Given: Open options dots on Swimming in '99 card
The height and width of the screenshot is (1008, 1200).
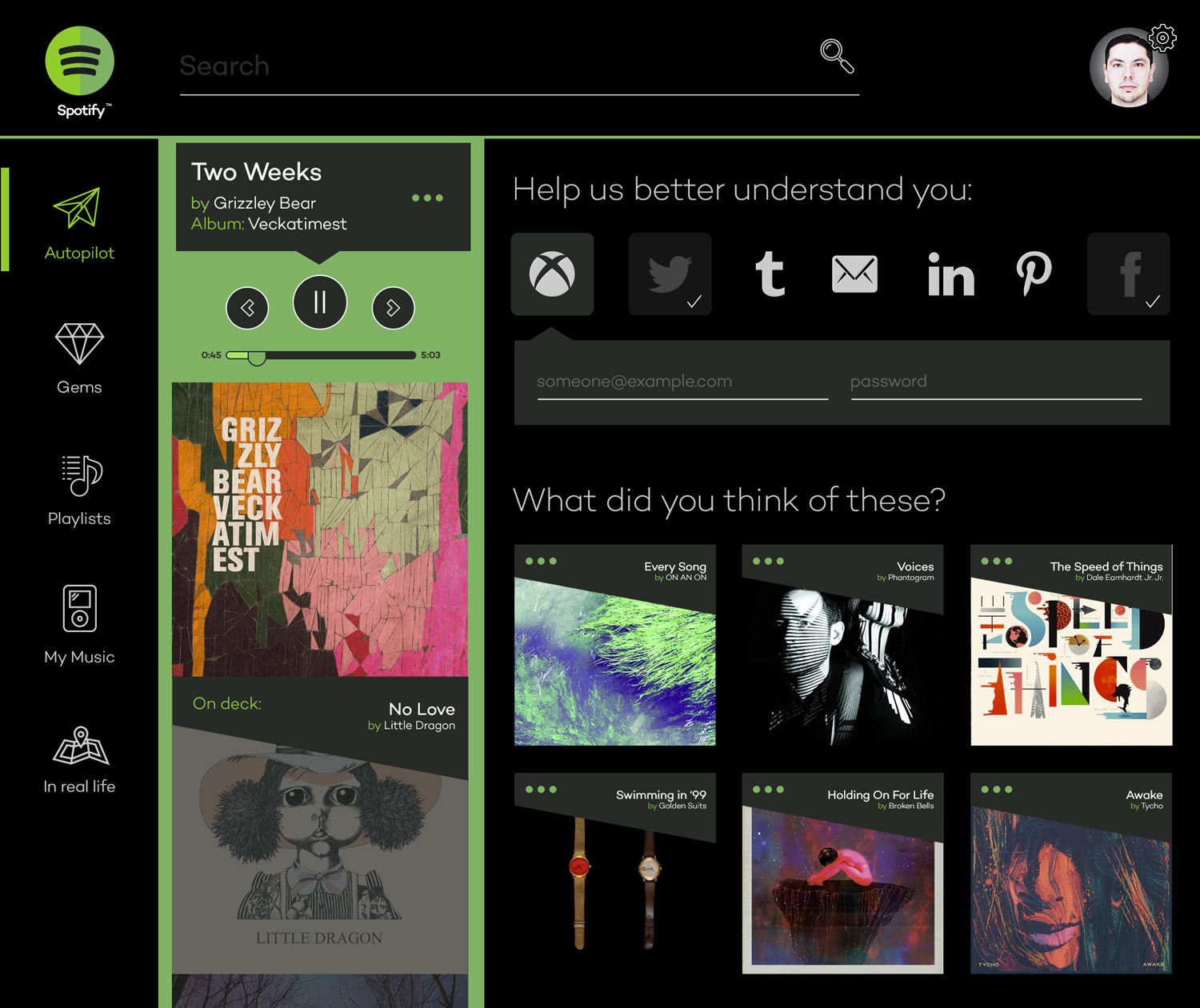Looking at the screenshot, I should coord(541,790).
